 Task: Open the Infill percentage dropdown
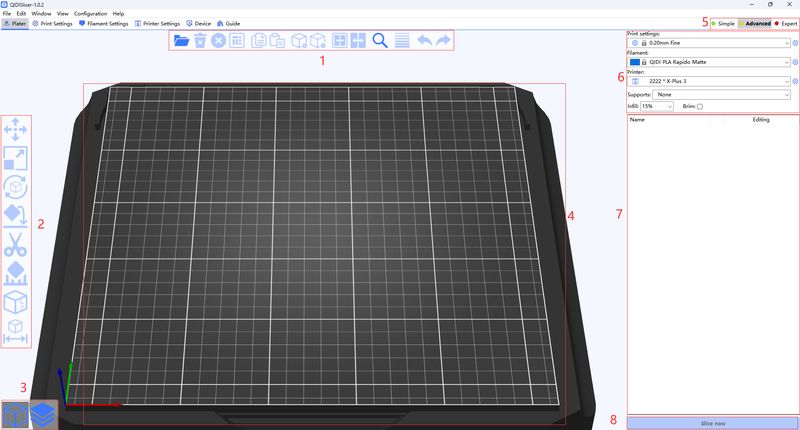(x=657, y=106)
